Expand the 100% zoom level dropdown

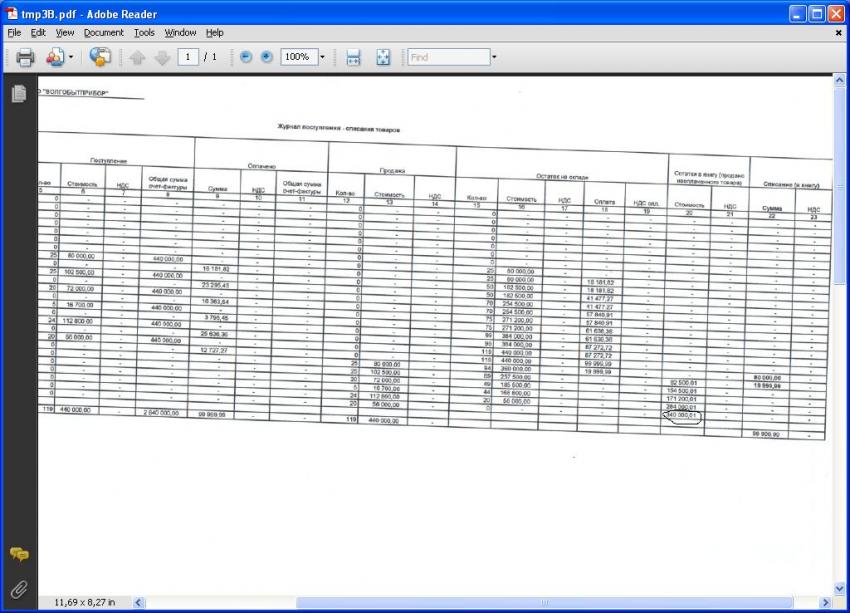click(x=321, y=58)
